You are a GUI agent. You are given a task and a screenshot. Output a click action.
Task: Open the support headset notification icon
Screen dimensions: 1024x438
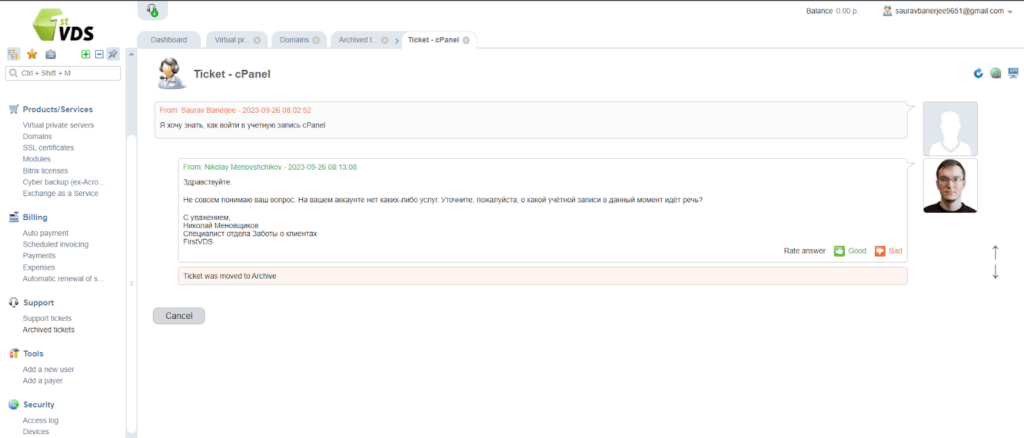point(152,10)
